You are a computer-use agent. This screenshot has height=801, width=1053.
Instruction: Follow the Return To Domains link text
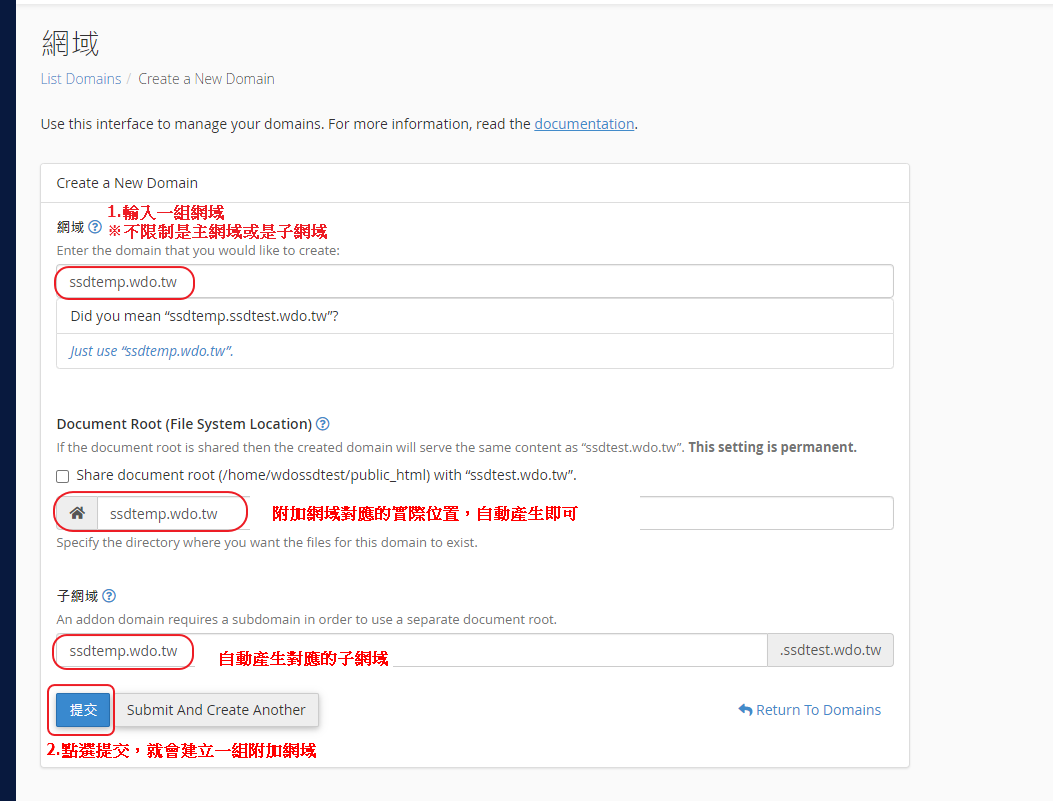(818, 710)
